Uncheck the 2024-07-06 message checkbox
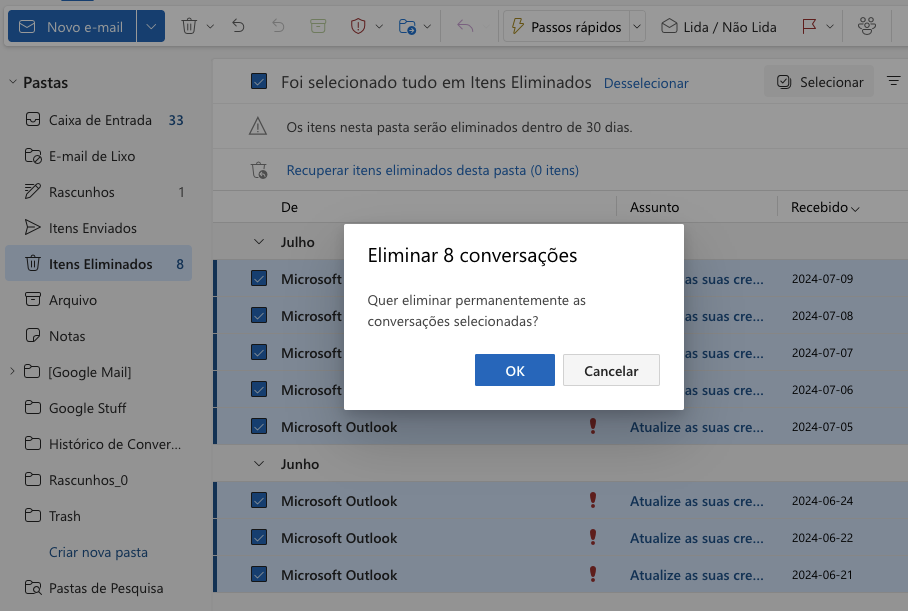The width and height of the screenshot is (908, 611). [259, 390]
